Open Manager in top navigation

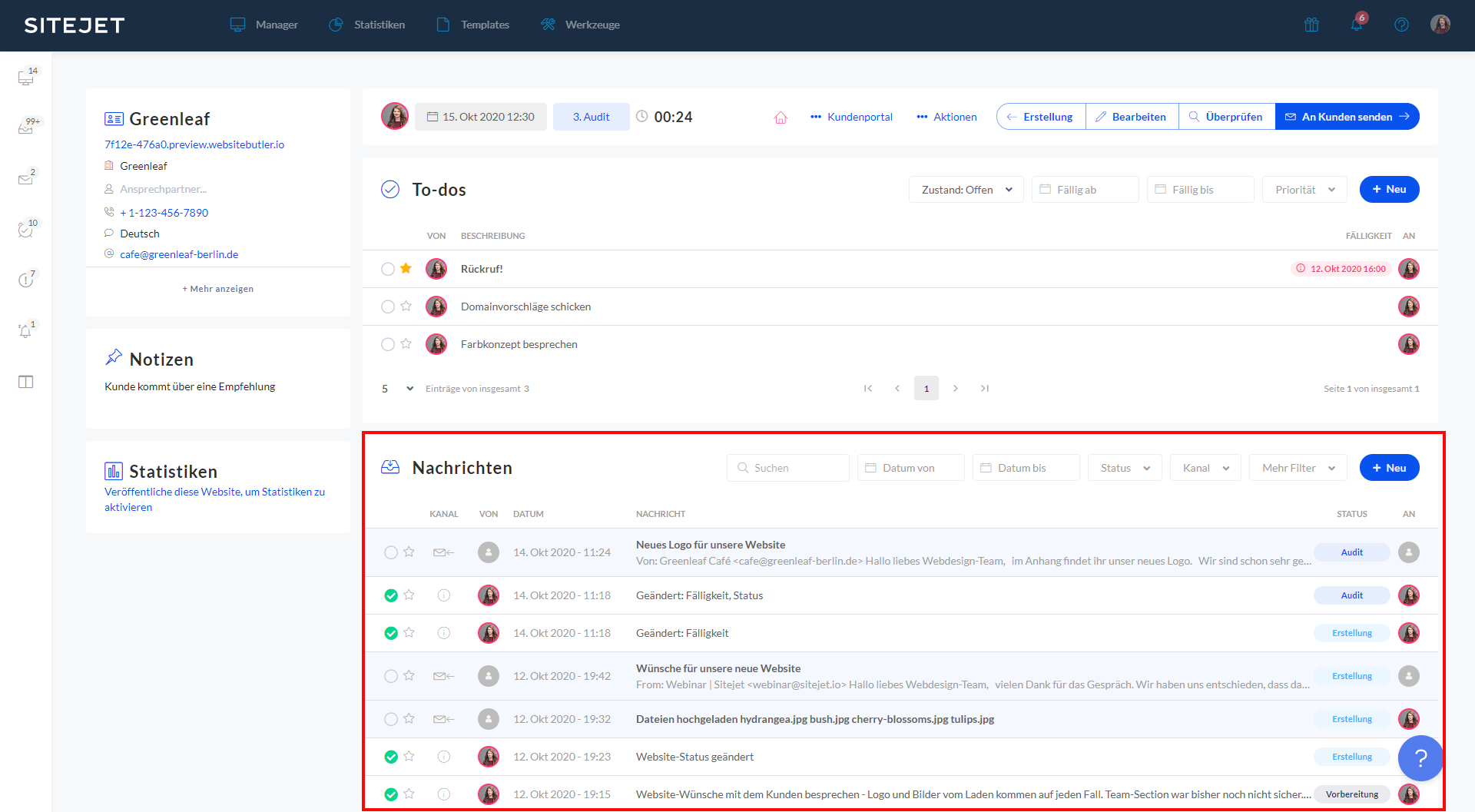pos(264,25)
